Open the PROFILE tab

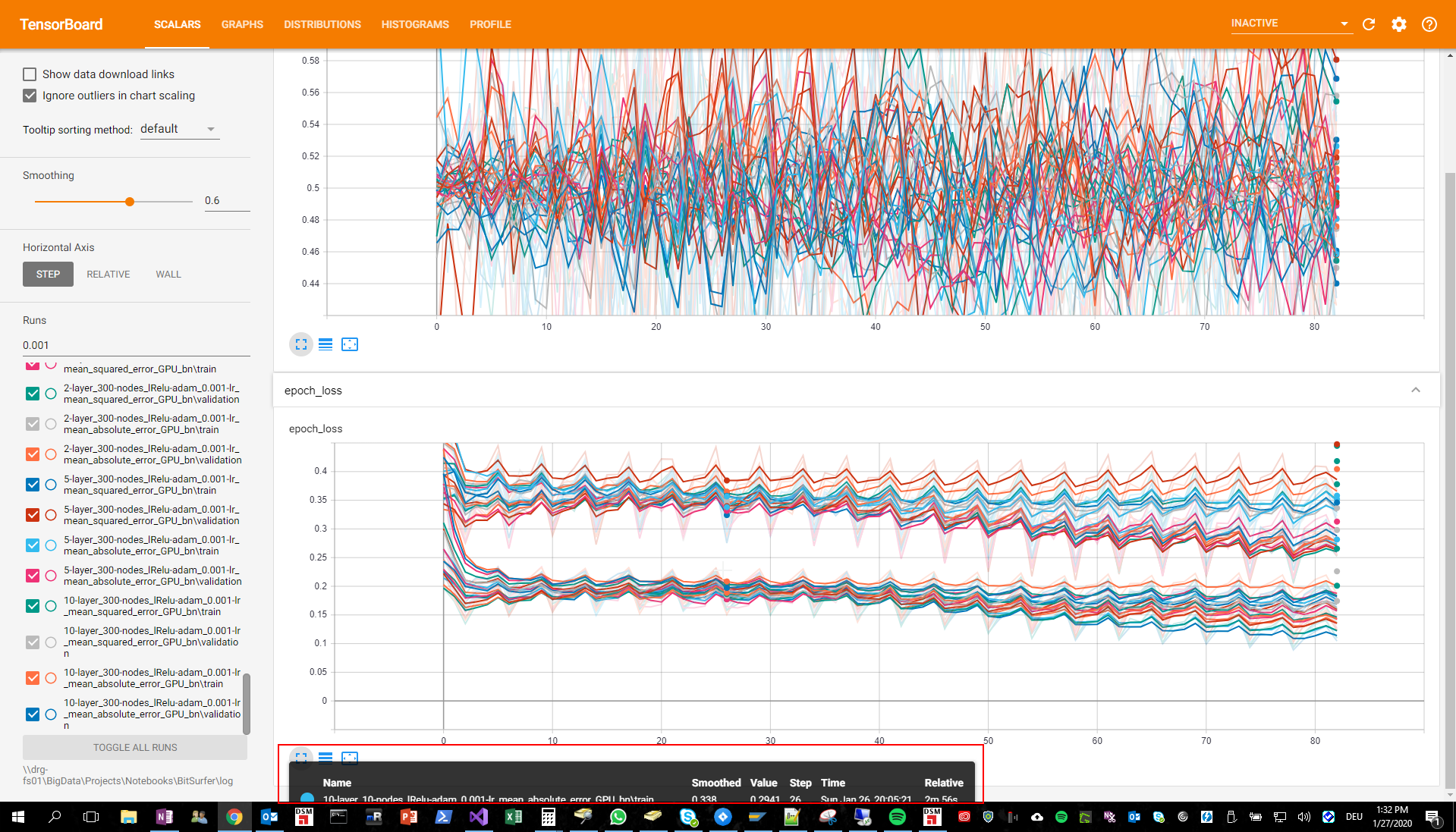coord(490,24)
